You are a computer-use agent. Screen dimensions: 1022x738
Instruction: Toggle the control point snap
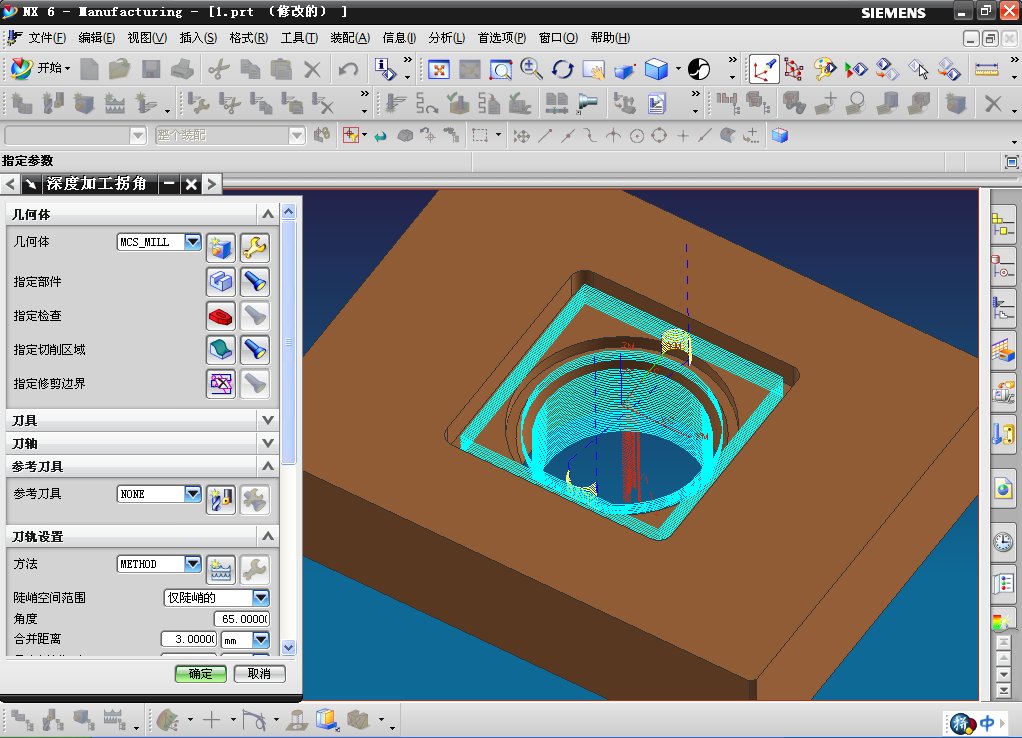pyautogui.click(x=590, y=136)
